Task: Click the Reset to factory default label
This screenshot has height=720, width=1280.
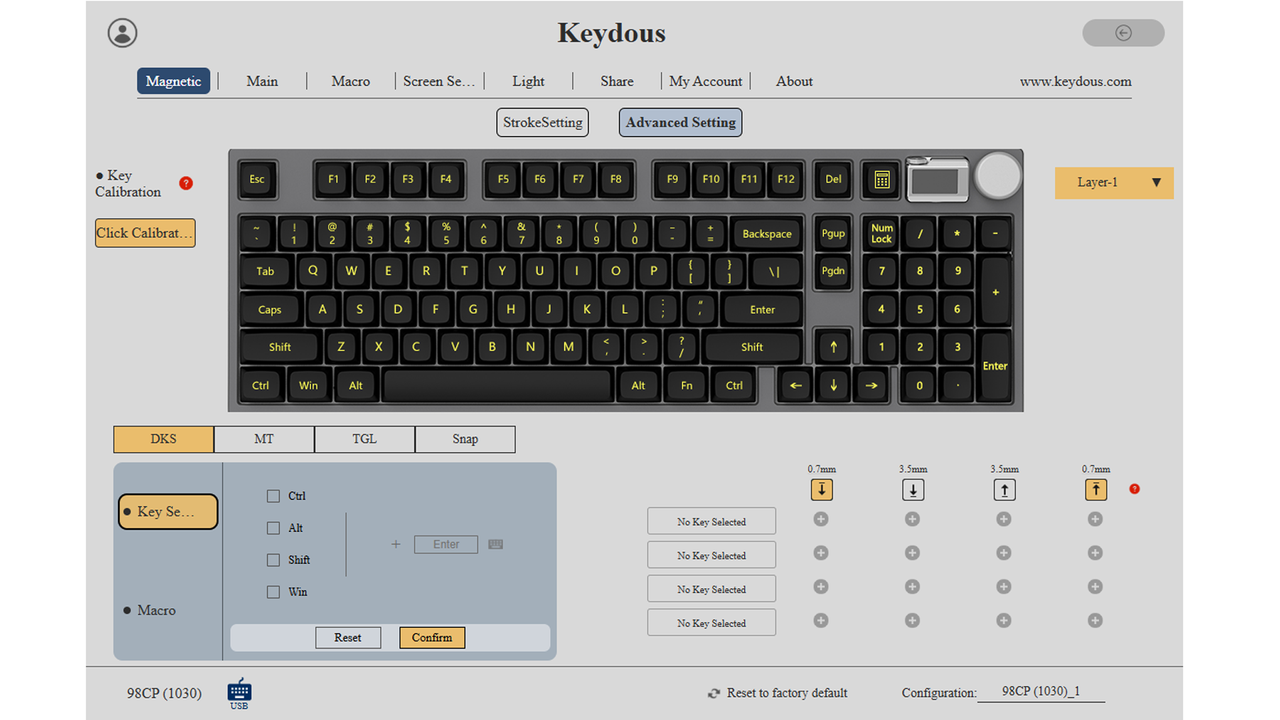Action: (787, 693)
